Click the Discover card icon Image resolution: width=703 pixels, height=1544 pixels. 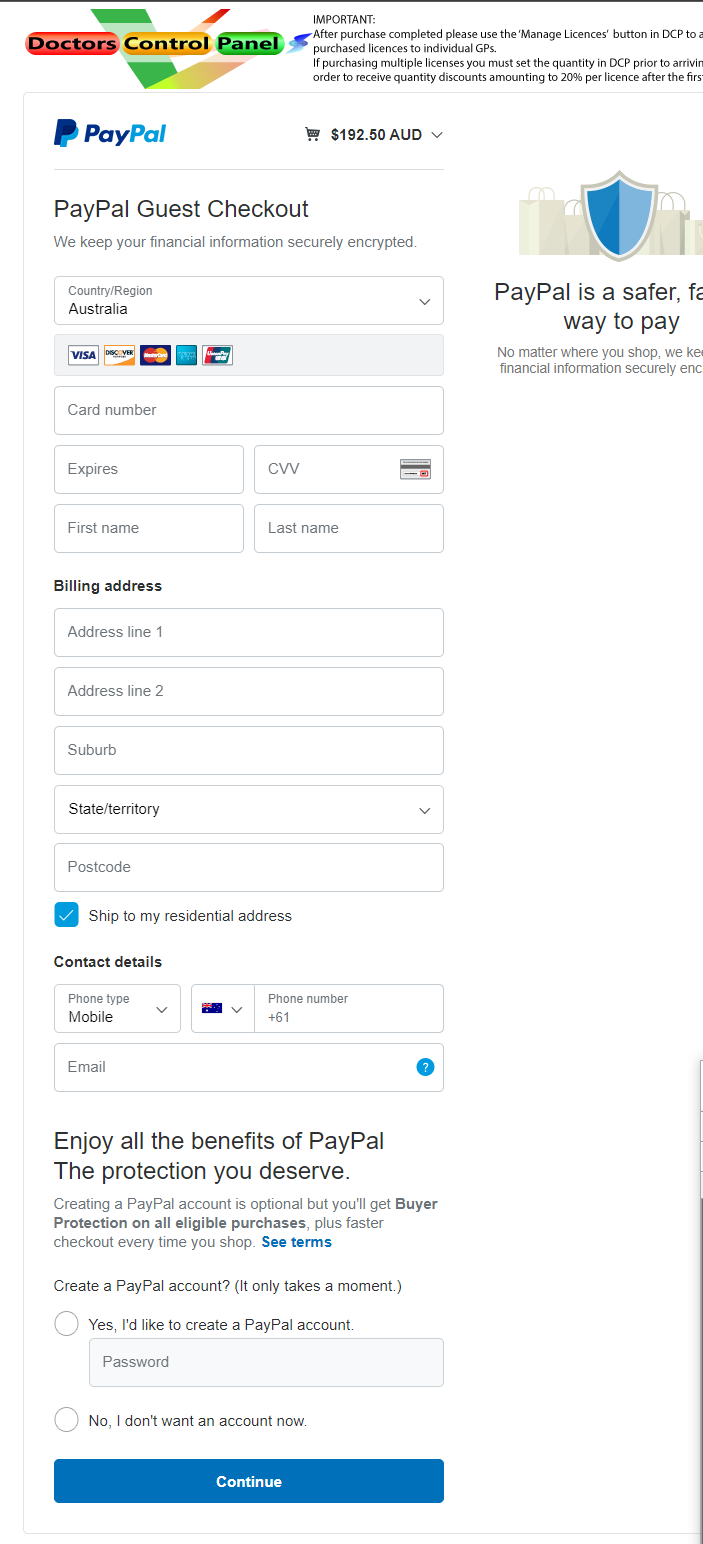(x=119, y=355)
